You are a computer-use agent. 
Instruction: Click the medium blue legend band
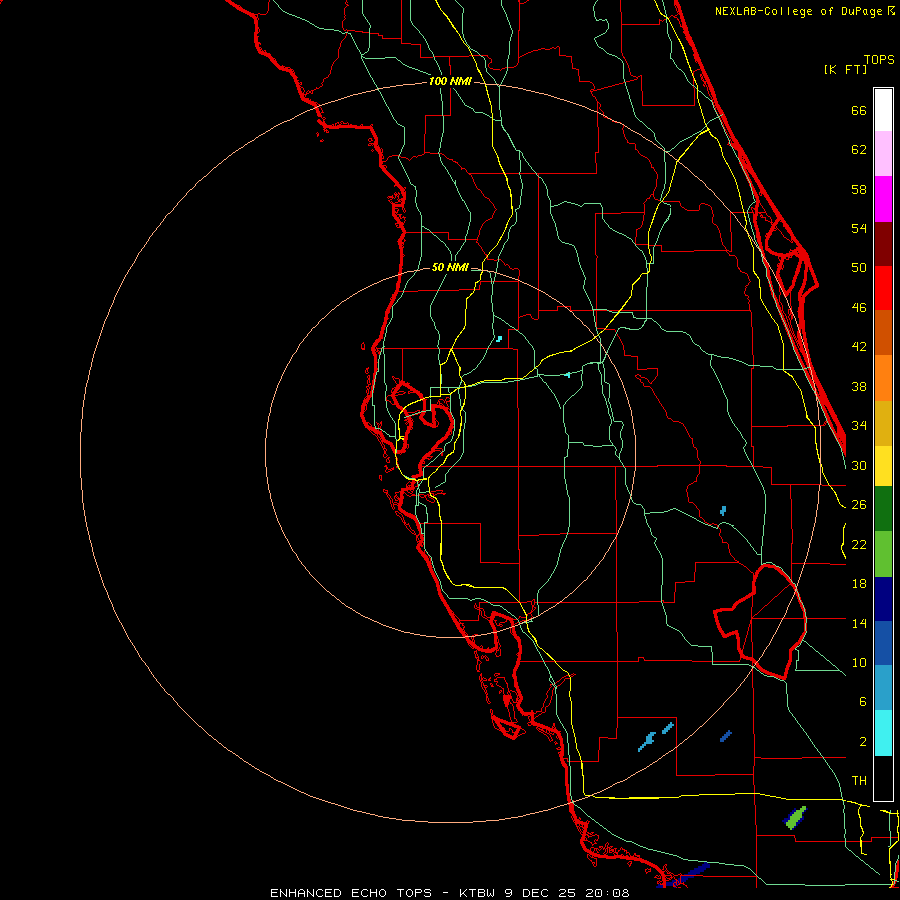[883, 643]
